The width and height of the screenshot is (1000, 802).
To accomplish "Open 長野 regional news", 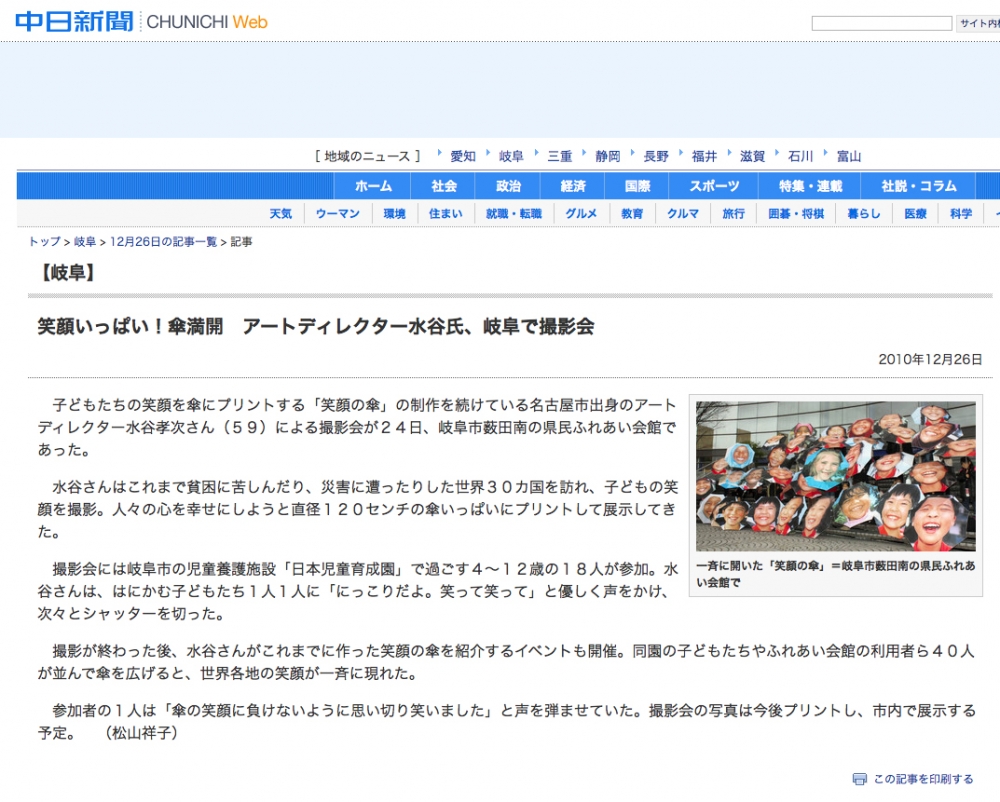I will point(656,156).
